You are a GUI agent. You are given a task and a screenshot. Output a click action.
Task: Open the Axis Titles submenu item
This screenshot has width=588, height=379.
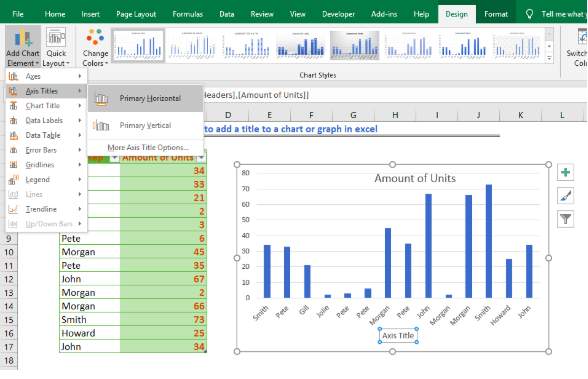tap(46, 91)
